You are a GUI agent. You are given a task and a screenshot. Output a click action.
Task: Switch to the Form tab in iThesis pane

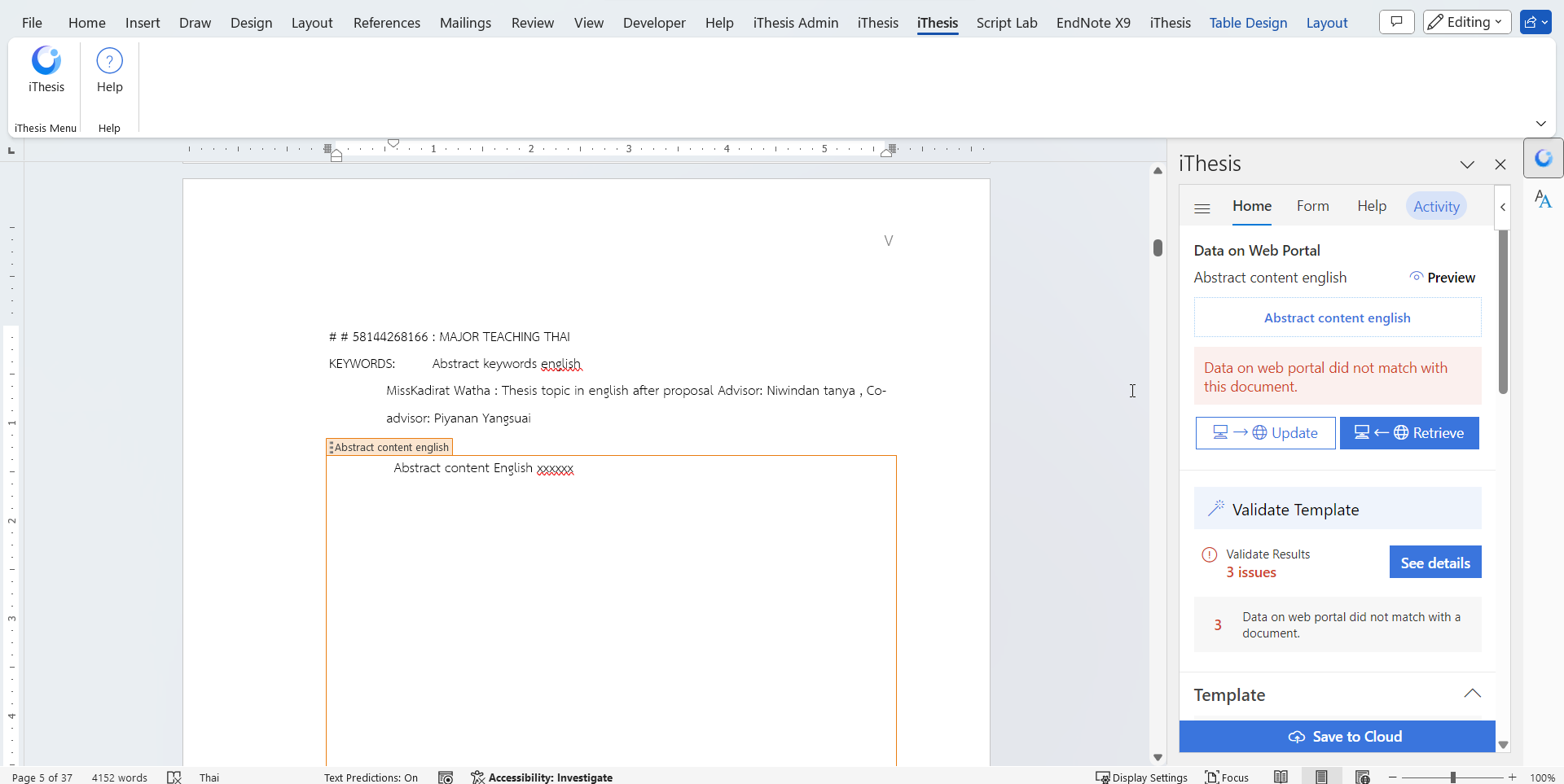(1312, 206)
